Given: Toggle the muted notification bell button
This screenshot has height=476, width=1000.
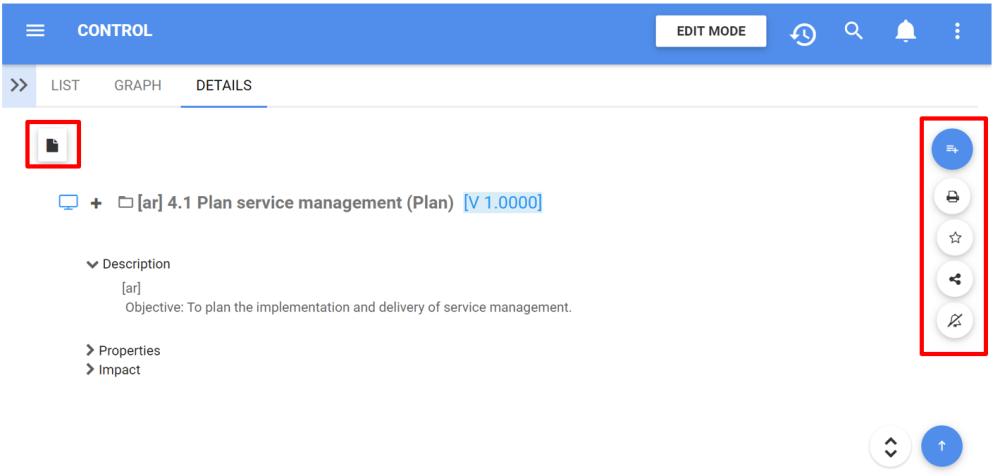Looking at the screenshot, I should (954, 320).
